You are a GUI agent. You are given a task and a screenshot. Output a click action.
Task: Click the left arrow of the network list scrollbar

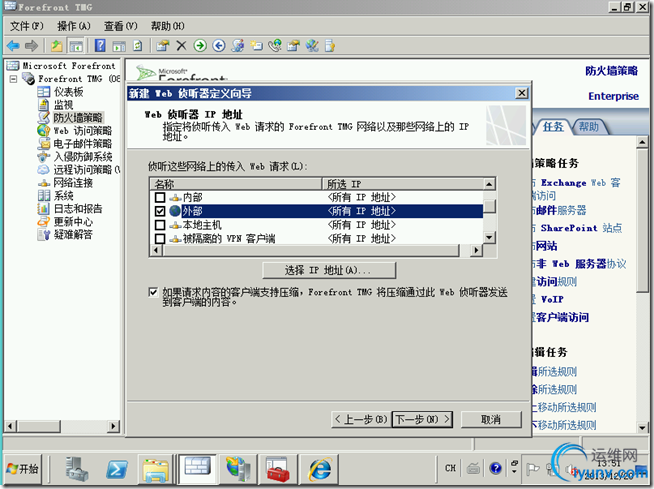click(156, 250)
